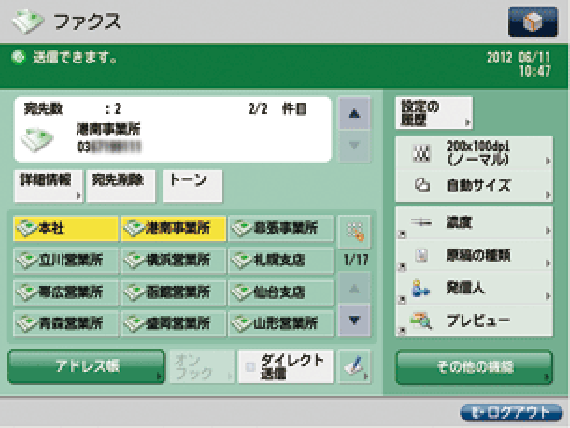Open 自動サイズ scan size setting

click(x=474, y=186)
